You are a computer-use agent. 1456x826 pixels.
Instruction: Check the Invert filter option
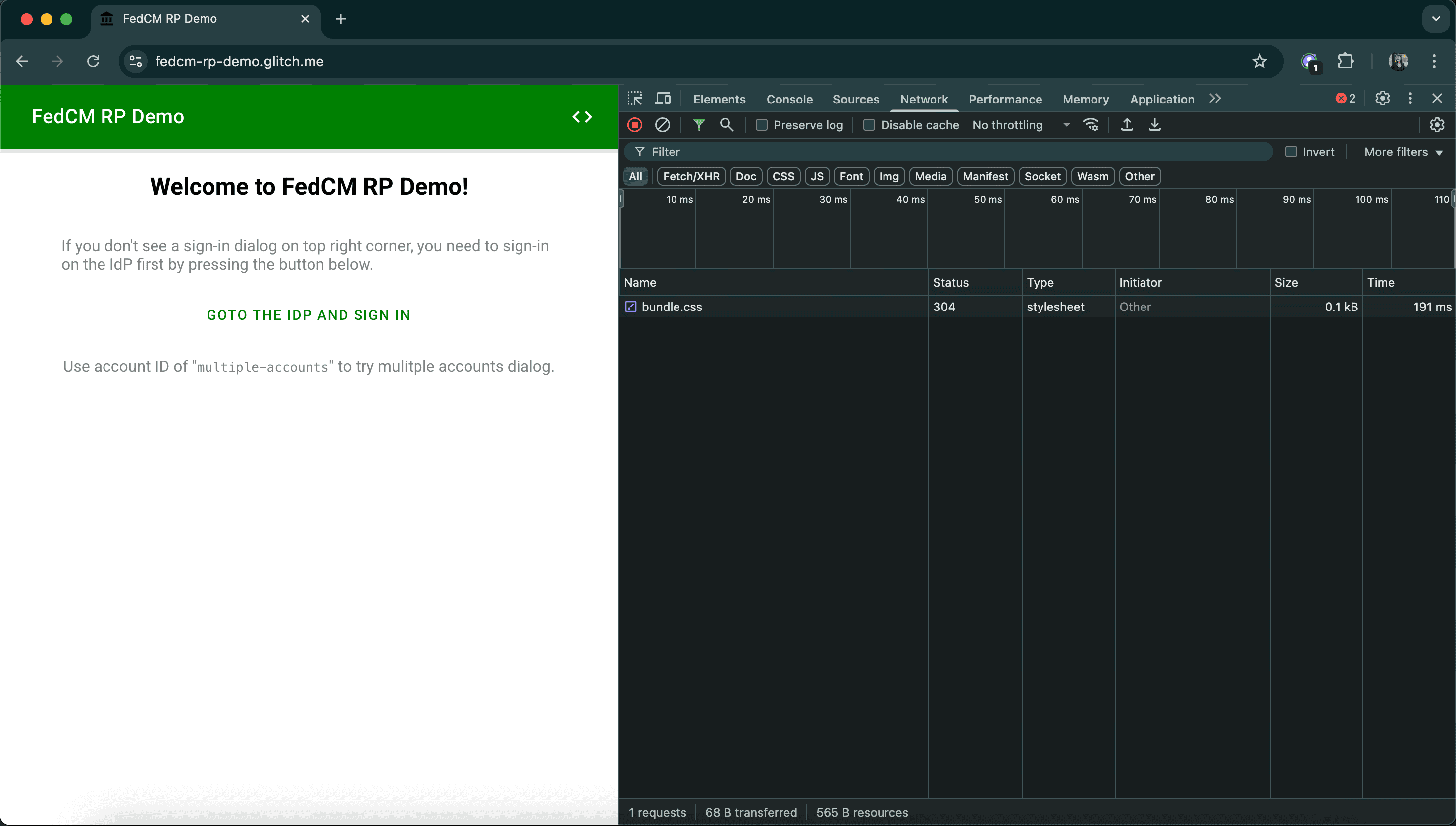point(1292,152)
